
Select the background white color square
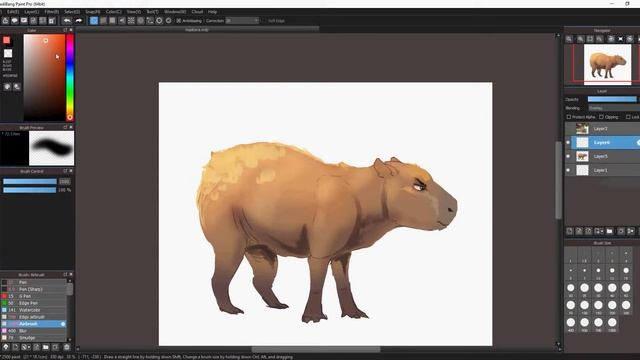8,53
